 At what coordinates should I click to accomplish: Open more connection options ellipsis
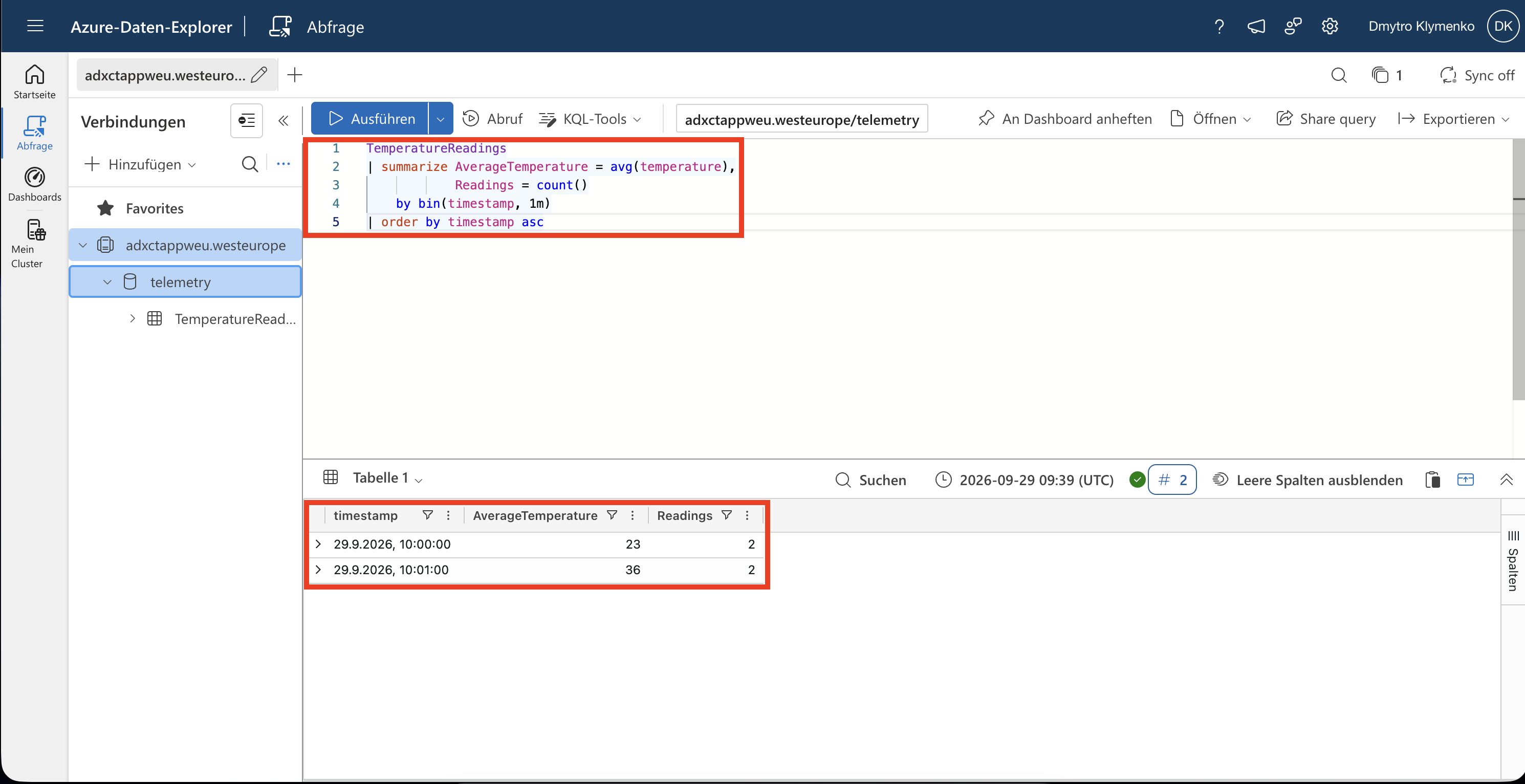[x=283, y=164]
